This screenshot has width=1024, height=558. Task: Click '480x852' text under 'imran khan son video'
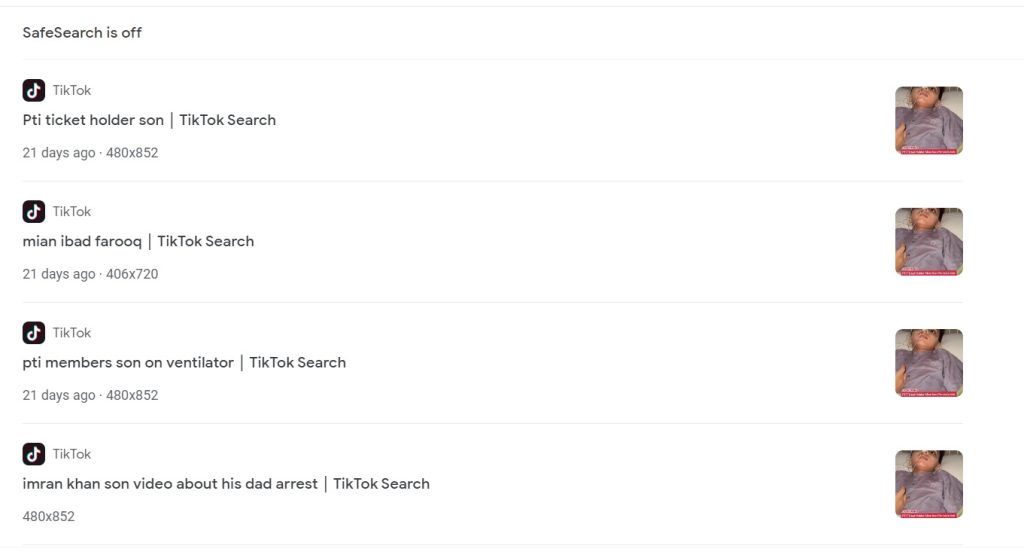pyautogui.click(x=48, y=517)
